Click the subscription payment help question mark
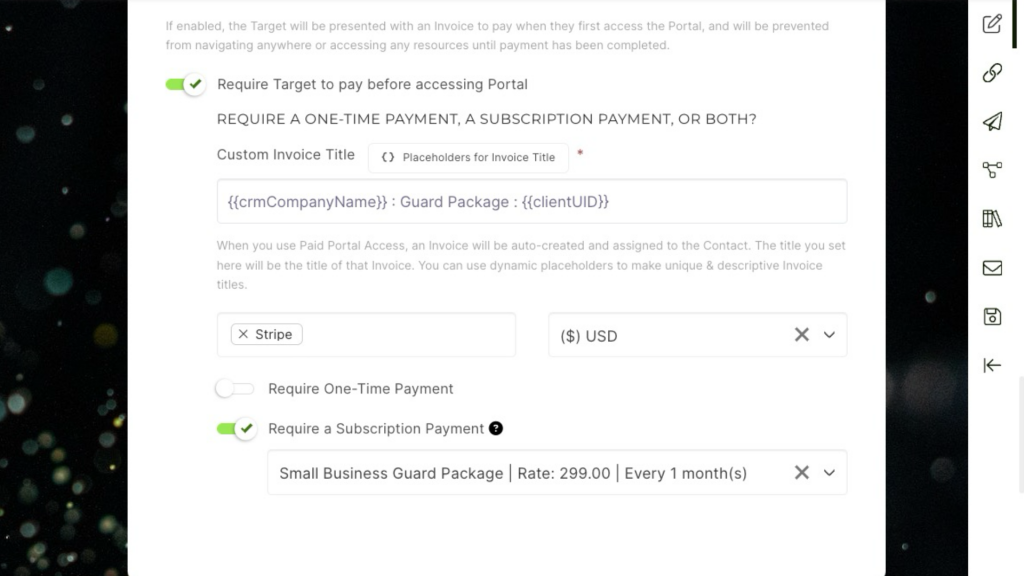Viewport: 1024px width, 576px height. [496, 428]
